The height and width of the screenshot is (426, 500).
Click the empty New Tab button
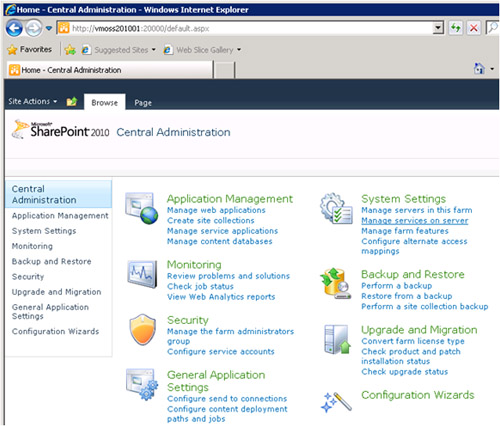(224, 70)
